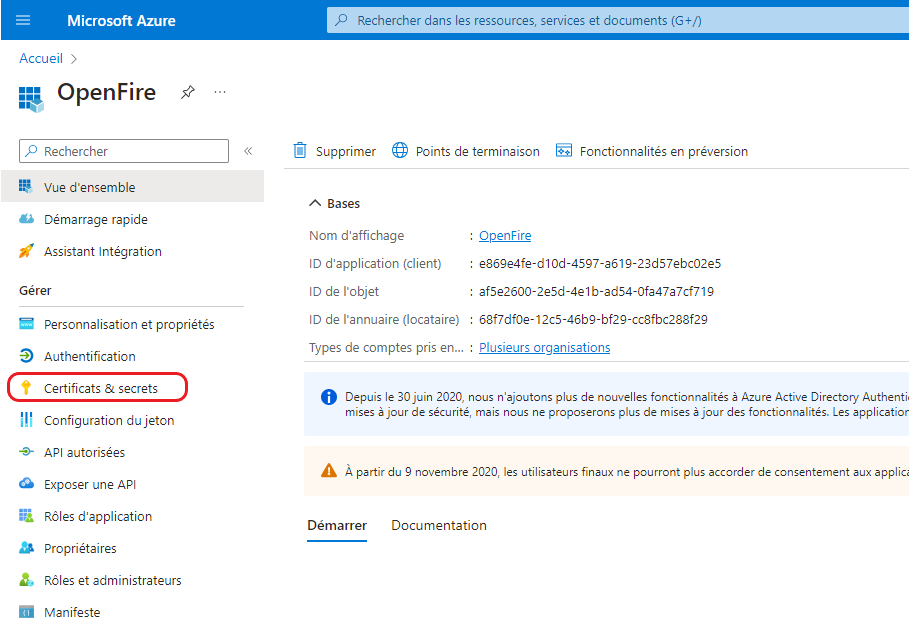The width and height of the screenshot is (909, 631).
Task: Click the 9 novembre 2020 warning message
Action: pos(627,472)
